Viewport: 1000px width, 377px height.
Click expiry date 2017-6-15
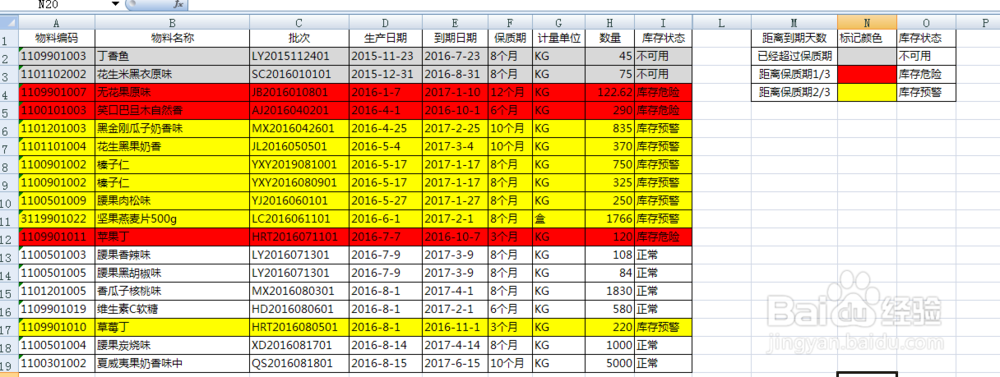(x=455, y=364)
